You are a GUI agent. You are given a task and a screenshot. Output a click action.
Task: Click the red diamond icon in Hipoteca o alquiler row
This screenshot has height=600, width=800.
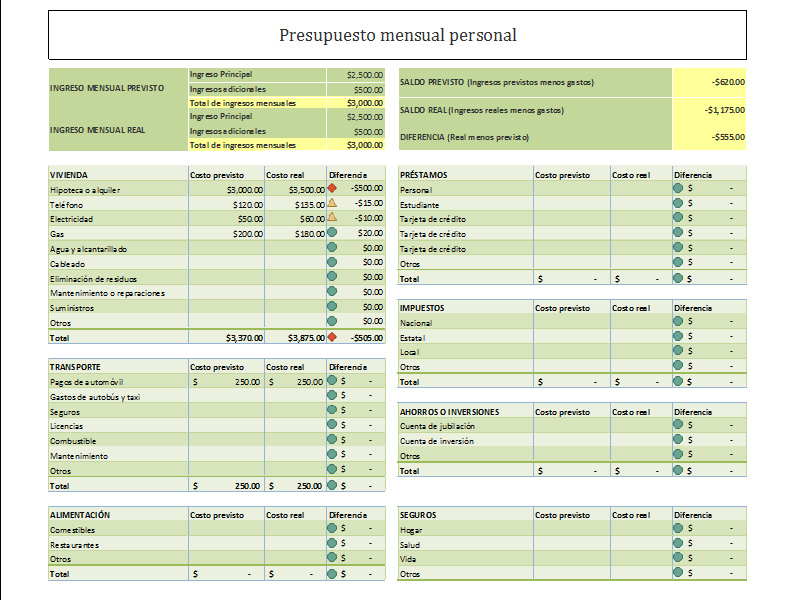pos(332,188)
